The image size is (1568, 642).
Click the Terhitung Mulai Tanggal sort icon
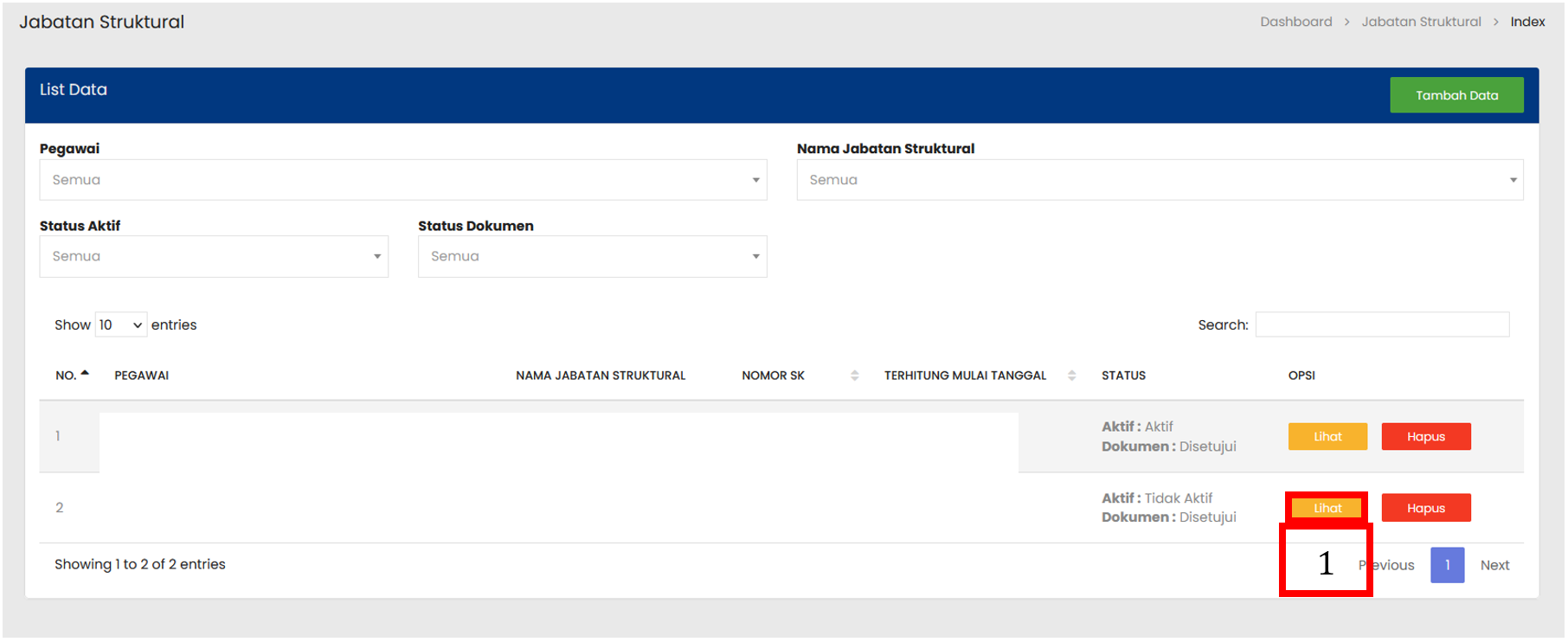(1071, 376)
